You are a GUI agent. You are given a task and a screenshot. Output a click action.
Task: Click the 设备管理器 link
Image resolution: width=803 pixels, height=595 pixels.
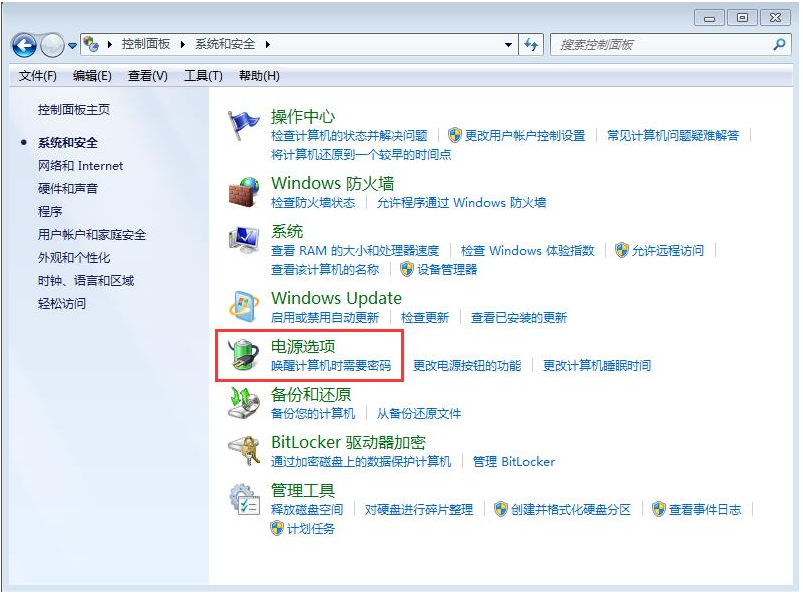click(x=447, y=269)
